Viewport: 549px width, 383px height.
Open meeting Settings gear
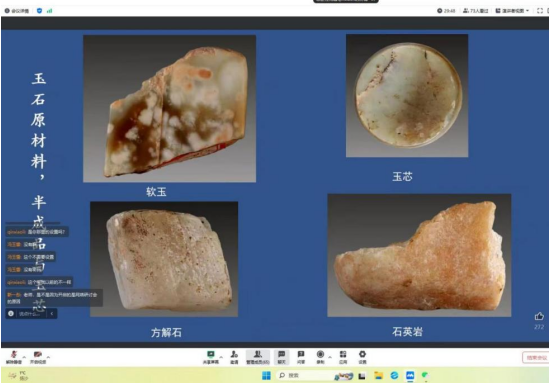(362, 357)
